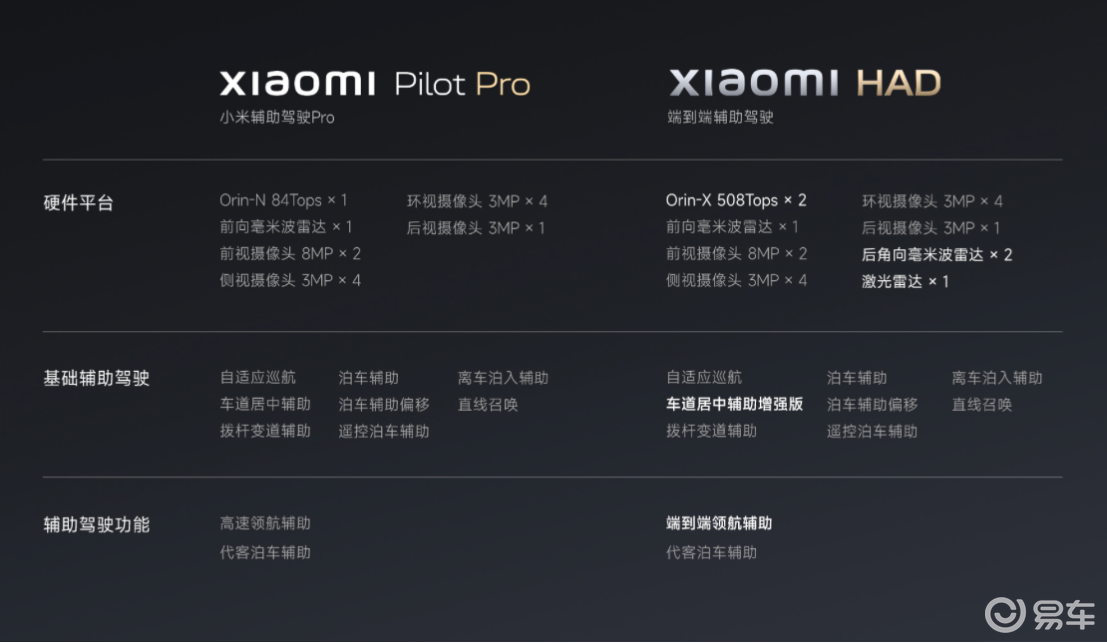Select the 小米辅助驾驶Pro subtitle
Screen dimensions: 1107x643
pos(277,117)
